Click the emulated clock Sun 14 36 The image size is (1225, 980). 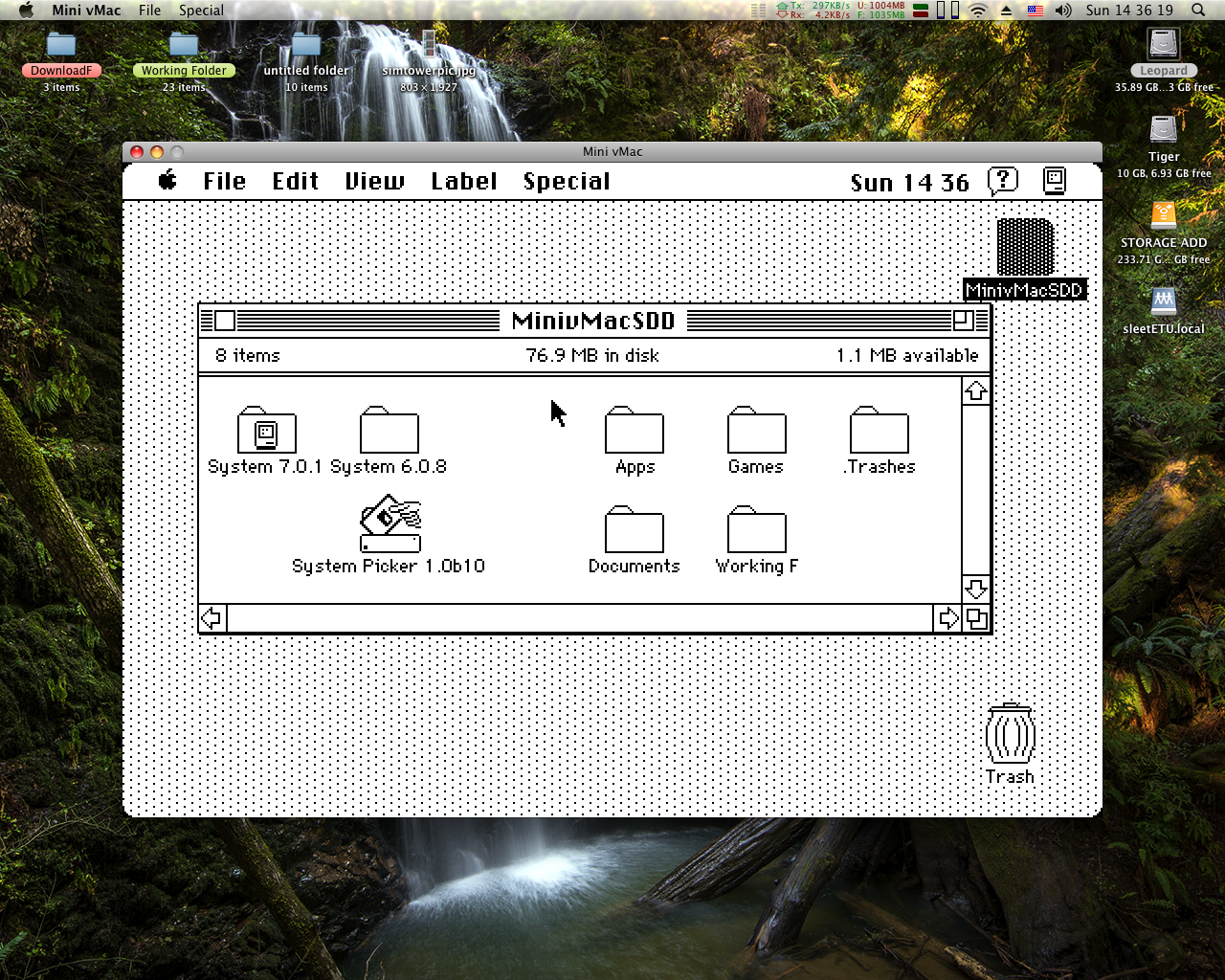pos(909,182)
